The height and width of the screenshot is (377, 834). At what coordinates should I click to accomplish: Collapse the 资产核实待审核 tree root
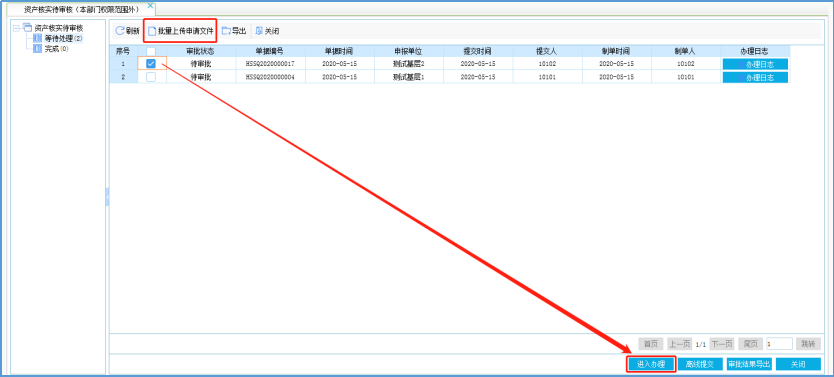click(x=16, y=28)
